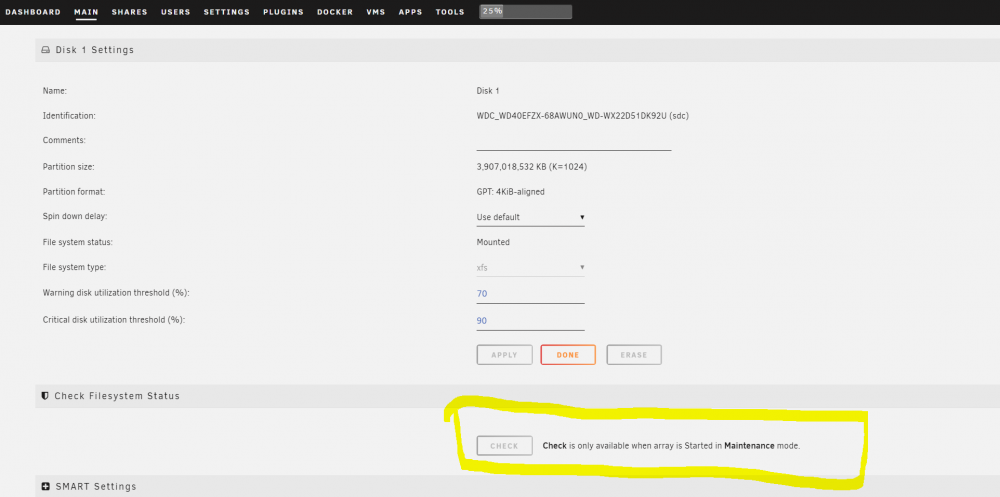This screenshot has width=1000, height=497.
Task: Click the disk icon beside Disk 1 Settings
Action: point(45,50)
